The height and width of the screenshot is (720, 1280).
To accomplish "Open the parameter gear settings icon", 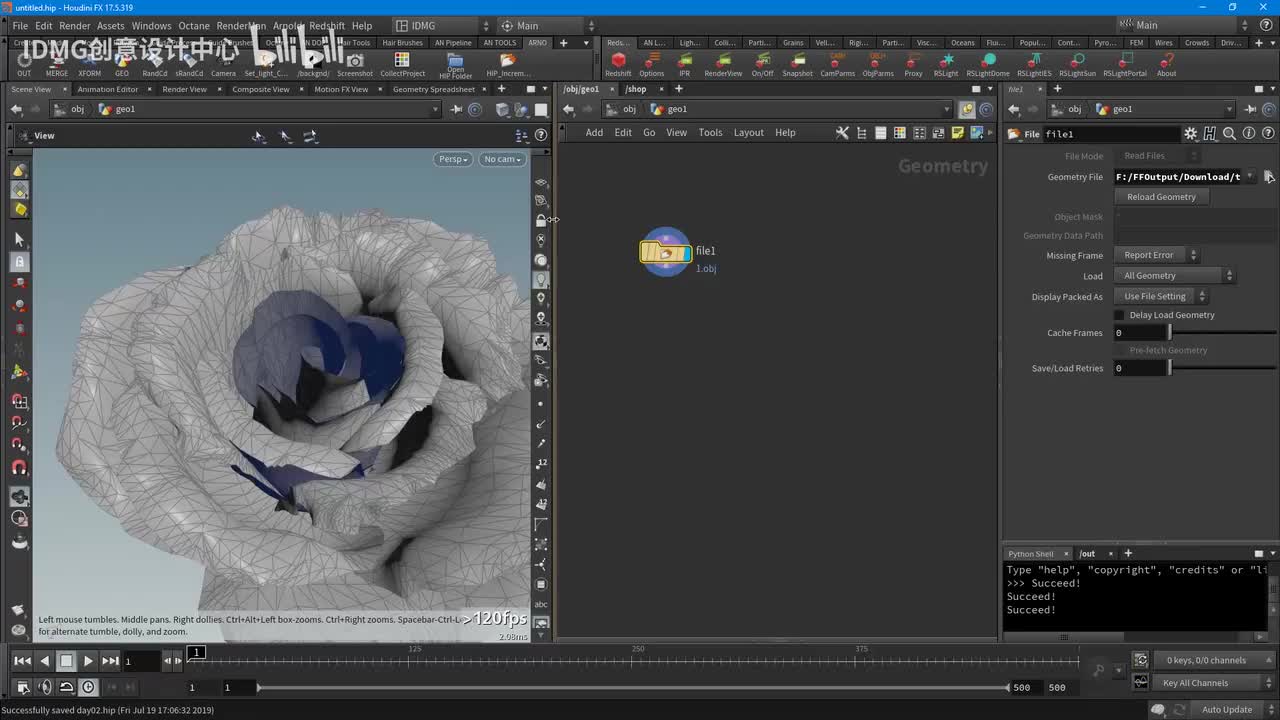I will [1190, 134].
